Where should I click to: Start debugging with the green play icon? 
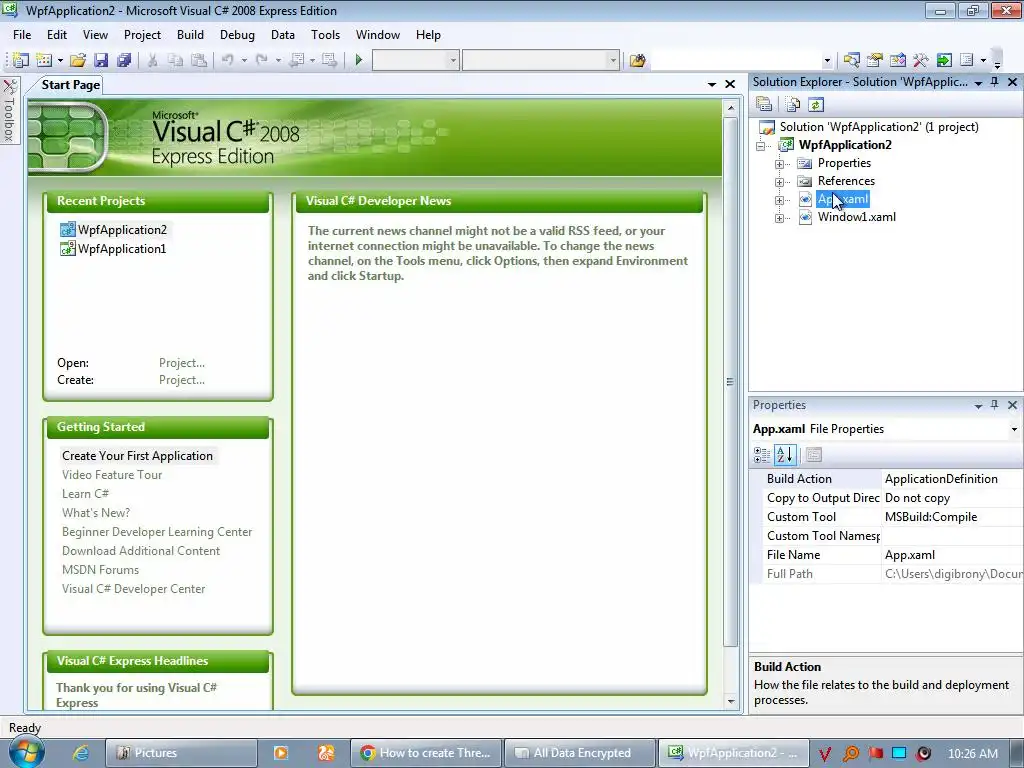359,60
